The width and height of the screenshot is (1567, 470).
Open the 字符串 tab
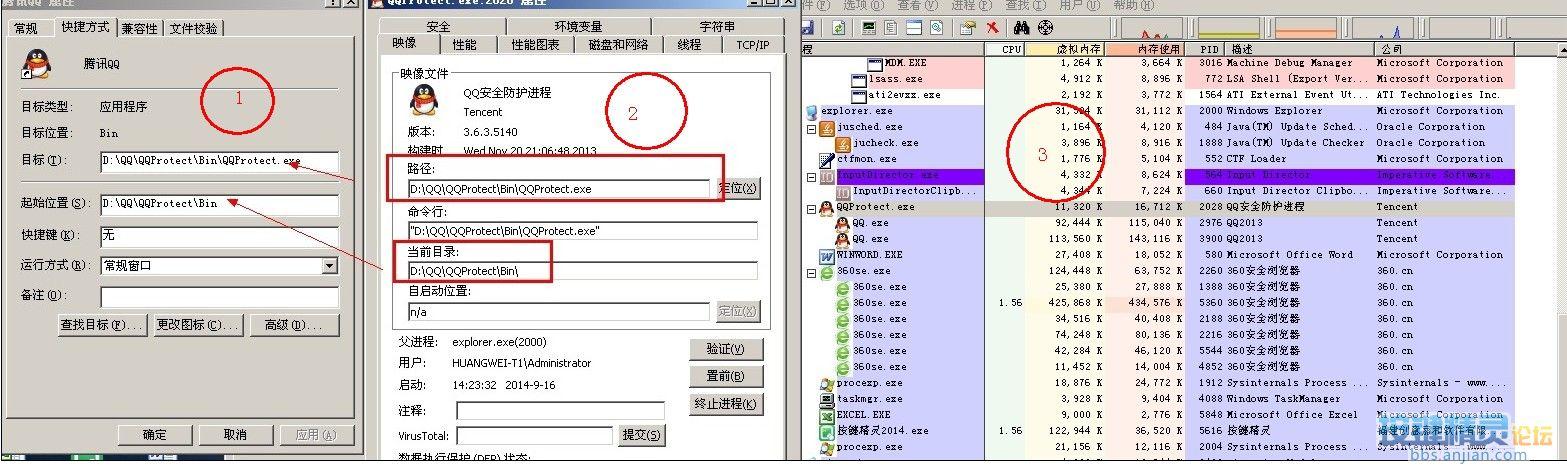point(716,27)
